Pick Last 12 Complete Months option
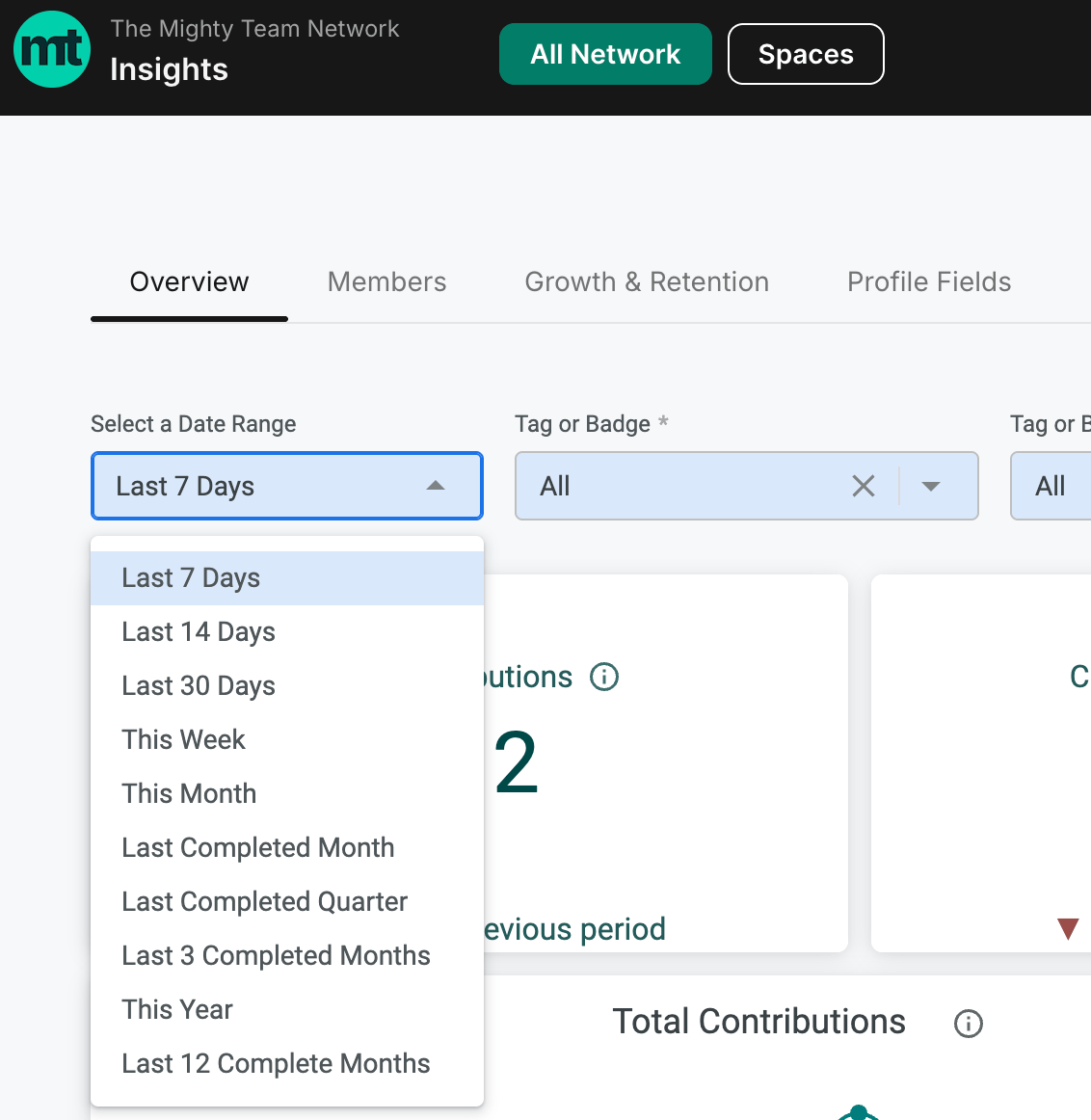 [287, 1063]
